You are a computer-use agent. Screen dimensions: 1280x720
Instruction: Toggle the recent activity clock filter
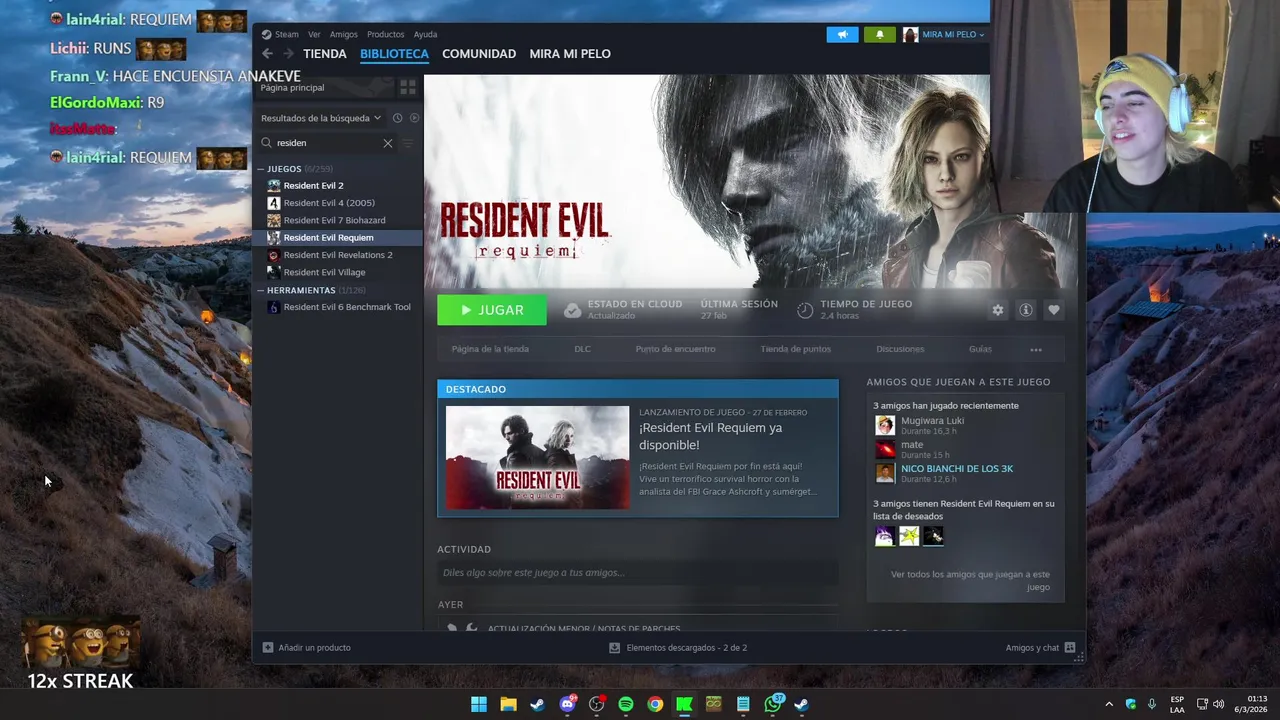coord(397,118)
